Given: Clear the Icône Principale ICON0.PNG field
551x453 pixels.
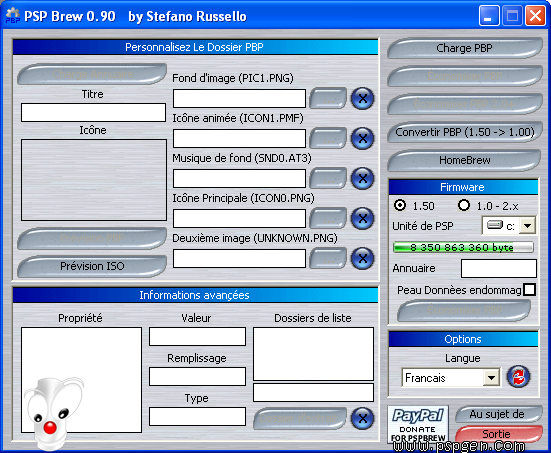Looking at the screenshot, I should click(x=362, y=219).
